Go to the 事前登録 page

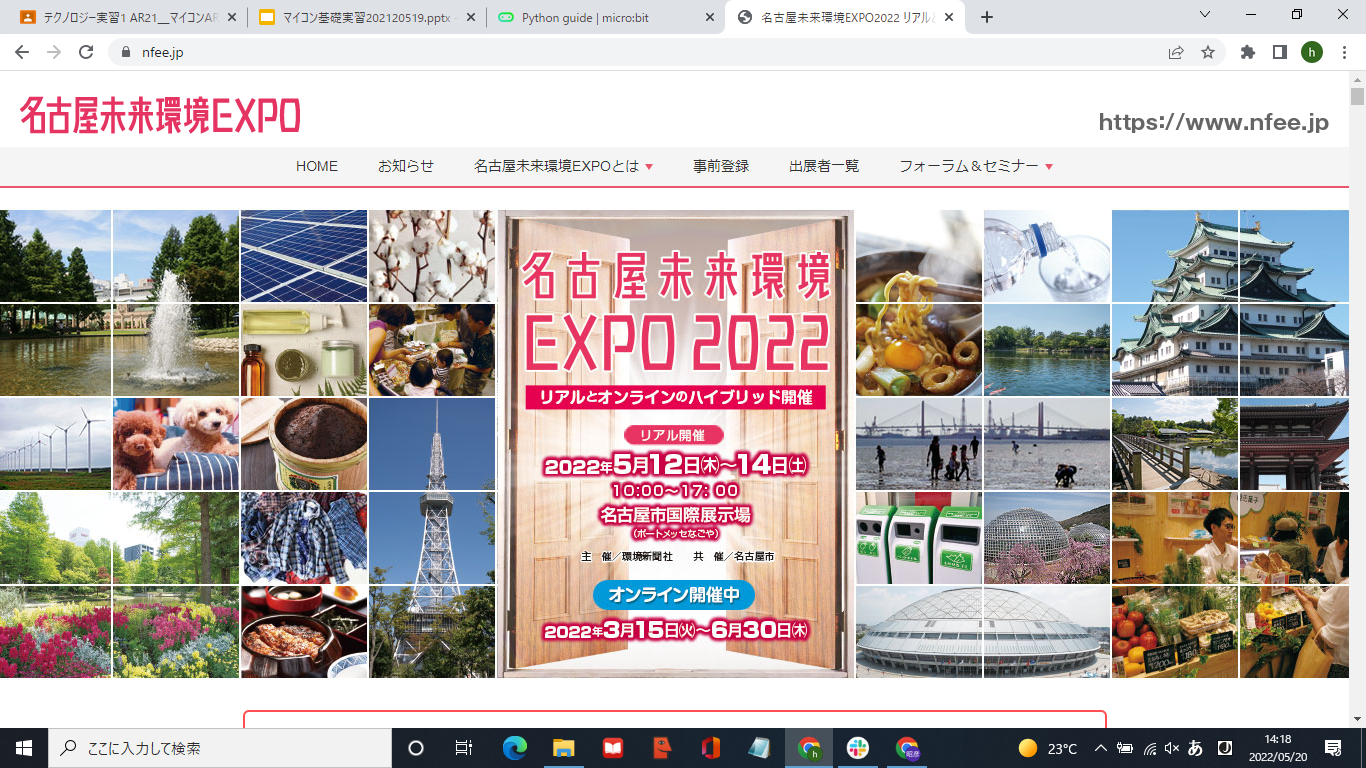tap(721, 166)
